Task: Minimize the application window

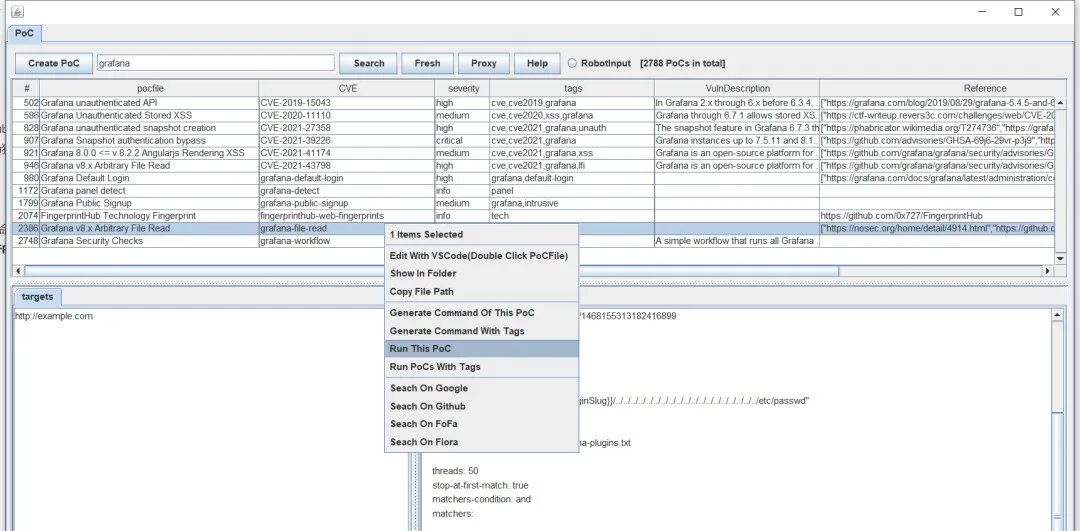Action: (982, 12)
